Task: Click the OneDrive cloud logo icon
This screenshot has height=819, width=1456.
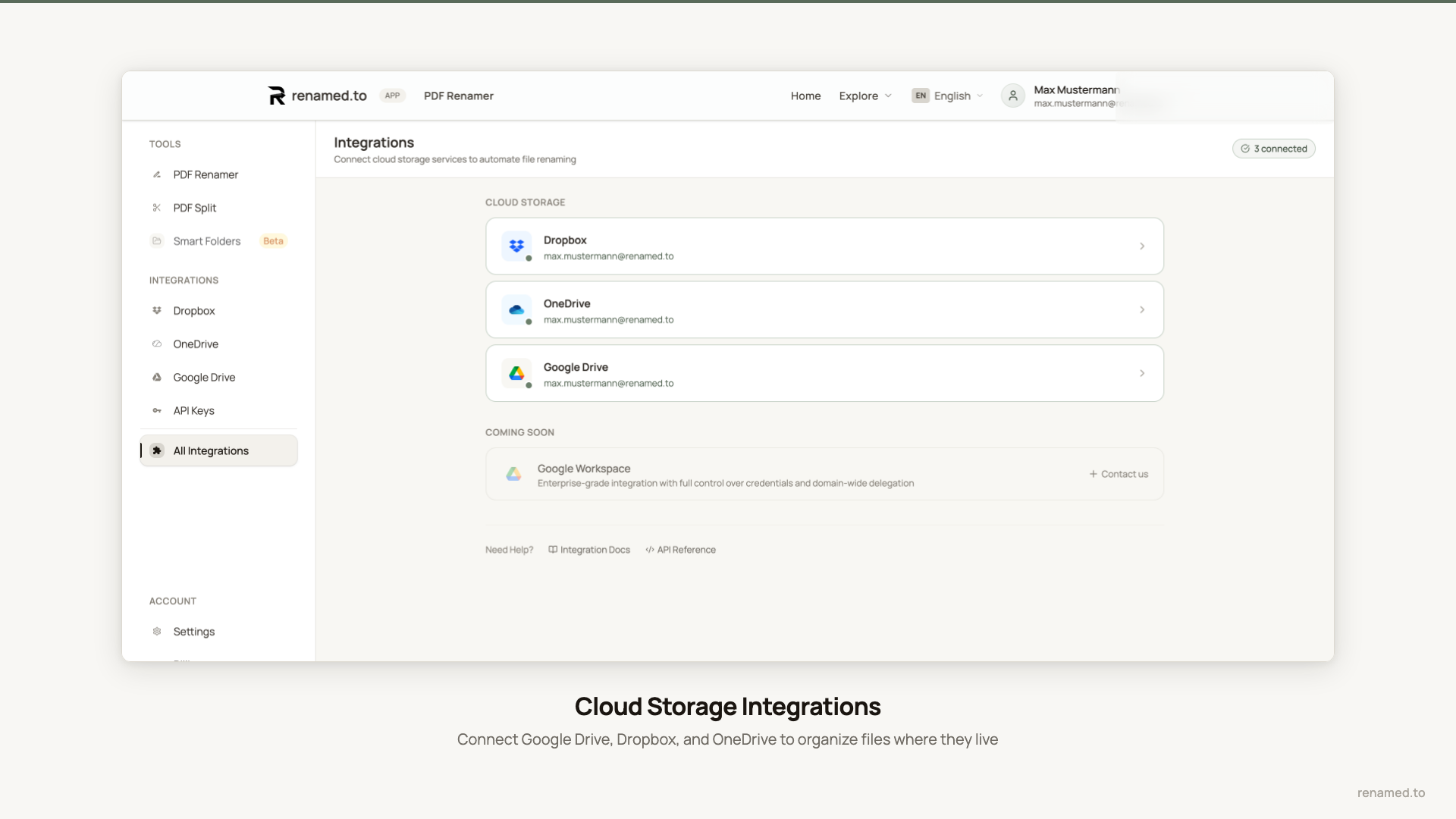Action: pyautogui.click(x=516, y=309)
